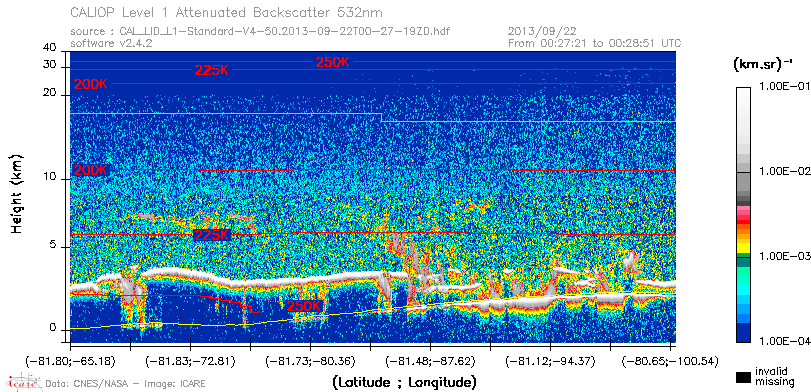
Task: Click the title 'CALIOP Level 1 Attenuated Backscatter 532nm'
Action: (x=227, y=12)
